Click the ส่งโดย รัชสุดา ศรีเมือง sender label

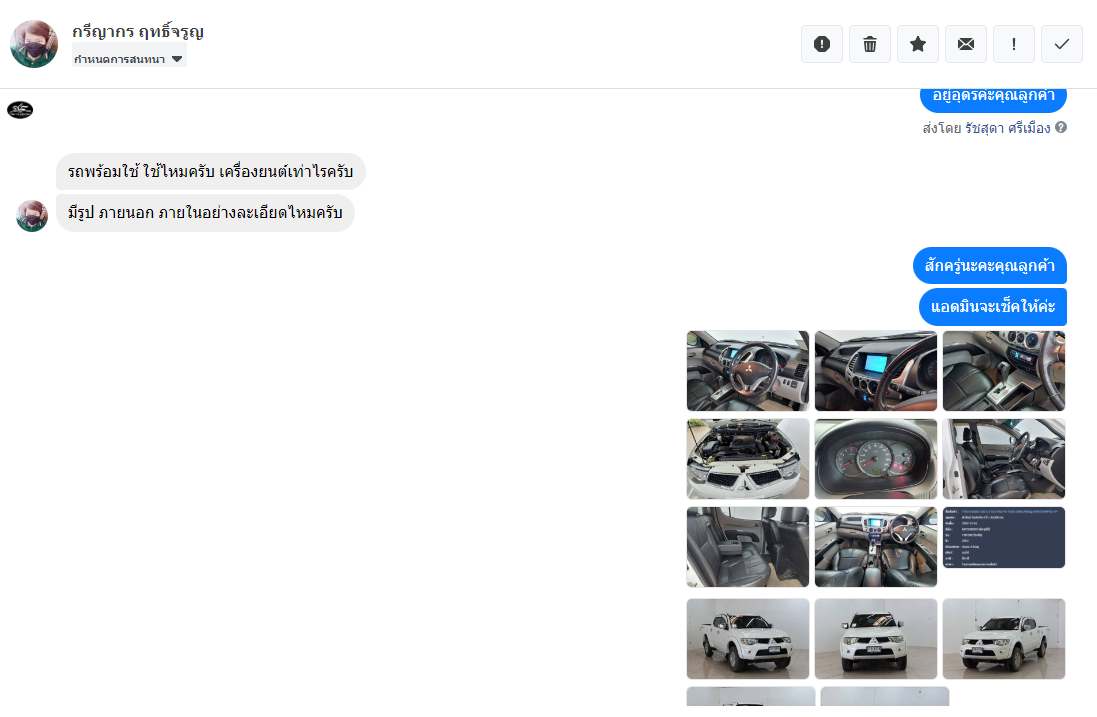pos(986,128)
